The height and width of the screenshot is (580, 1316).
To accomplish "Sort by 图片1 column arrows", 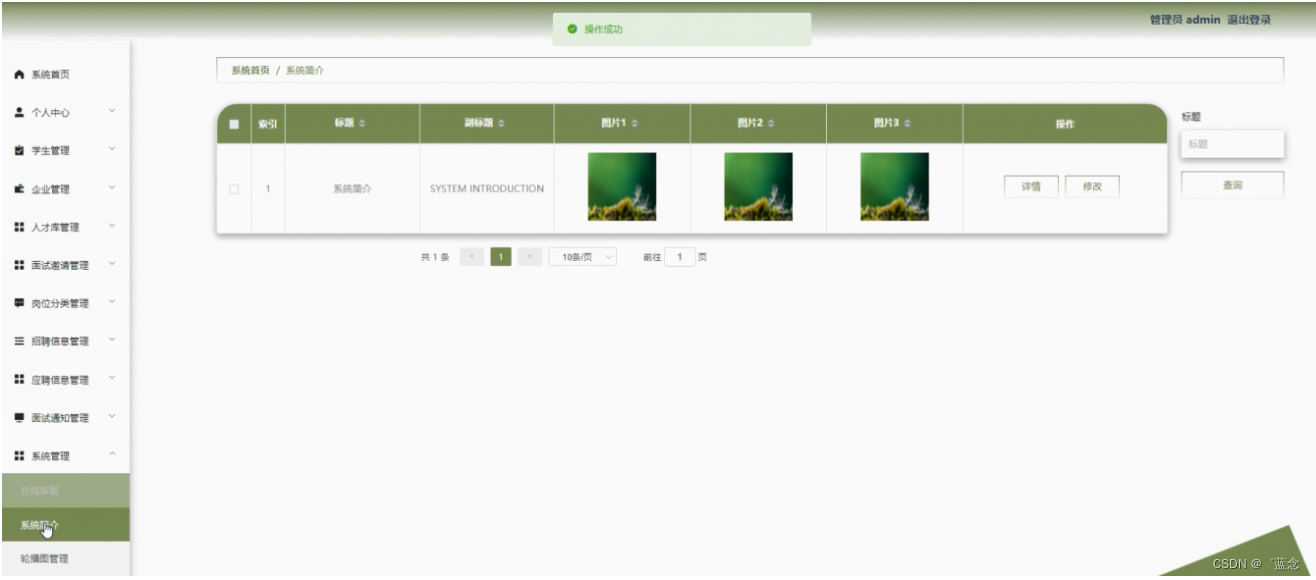I will pyautogui.click(x=634, y=124).
